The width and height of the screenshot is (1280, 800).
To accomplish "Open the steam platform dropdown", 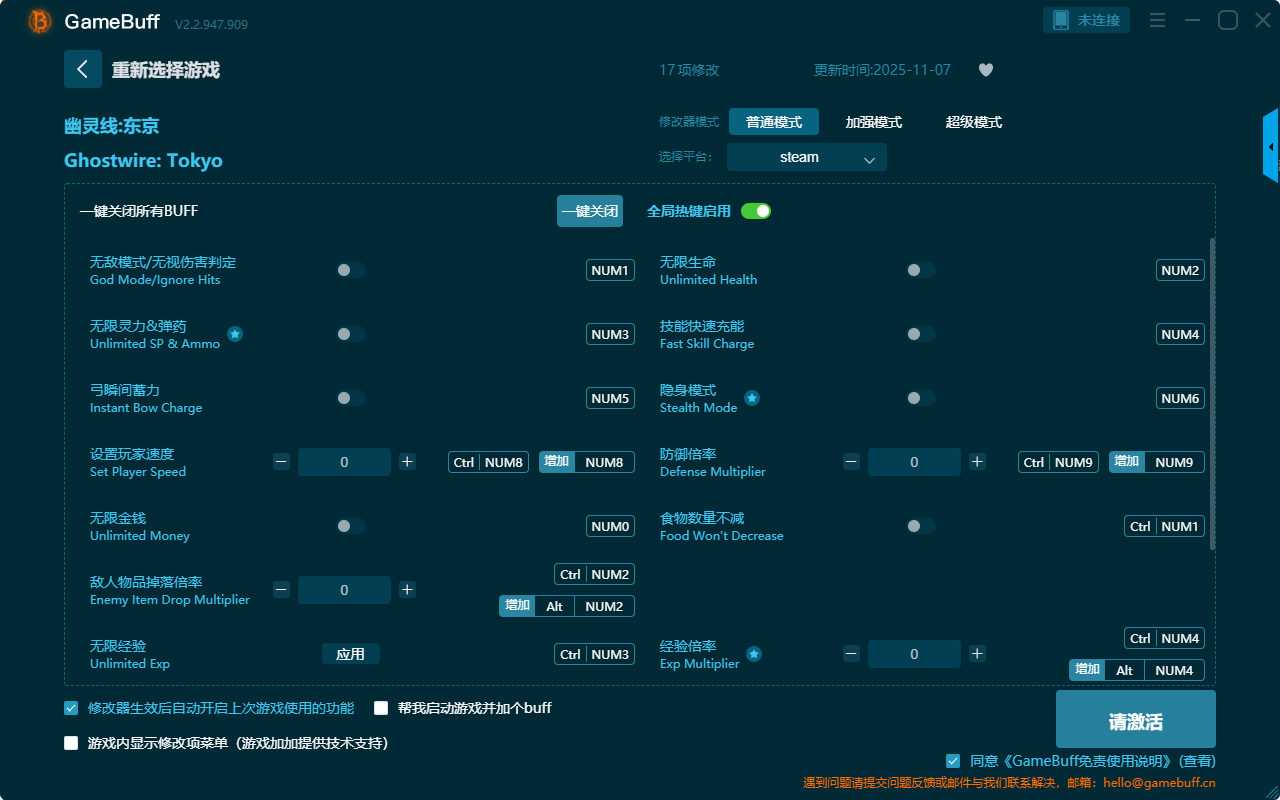I will (x=806, y=157).
